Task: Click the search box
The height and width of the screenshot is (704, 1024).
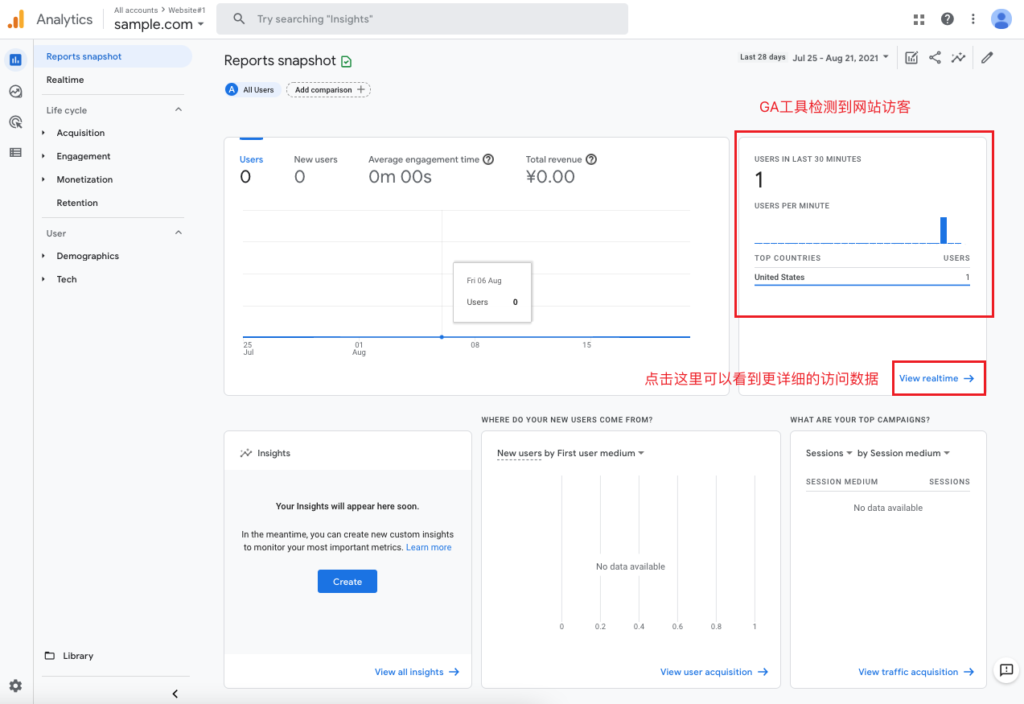Action: [x=423, y=19]
